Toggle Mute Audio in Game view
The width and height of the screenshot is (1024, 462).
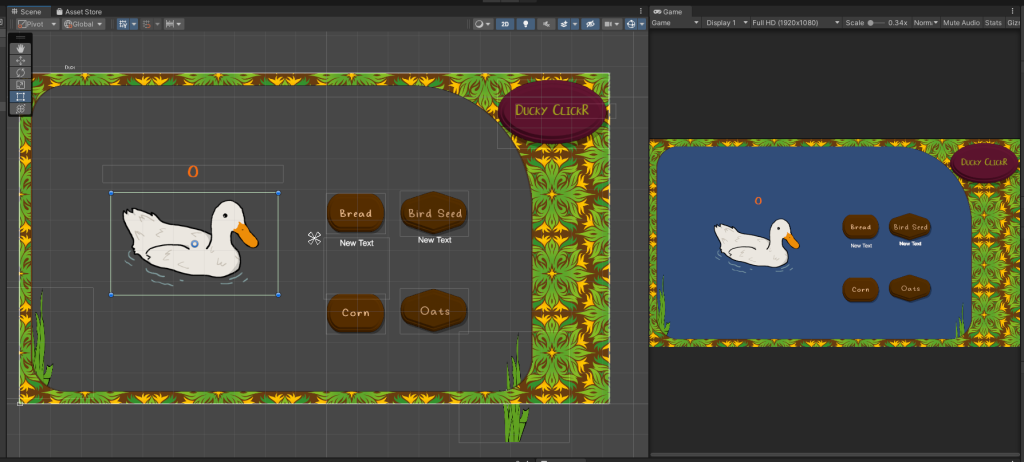(x=961, y=23)
